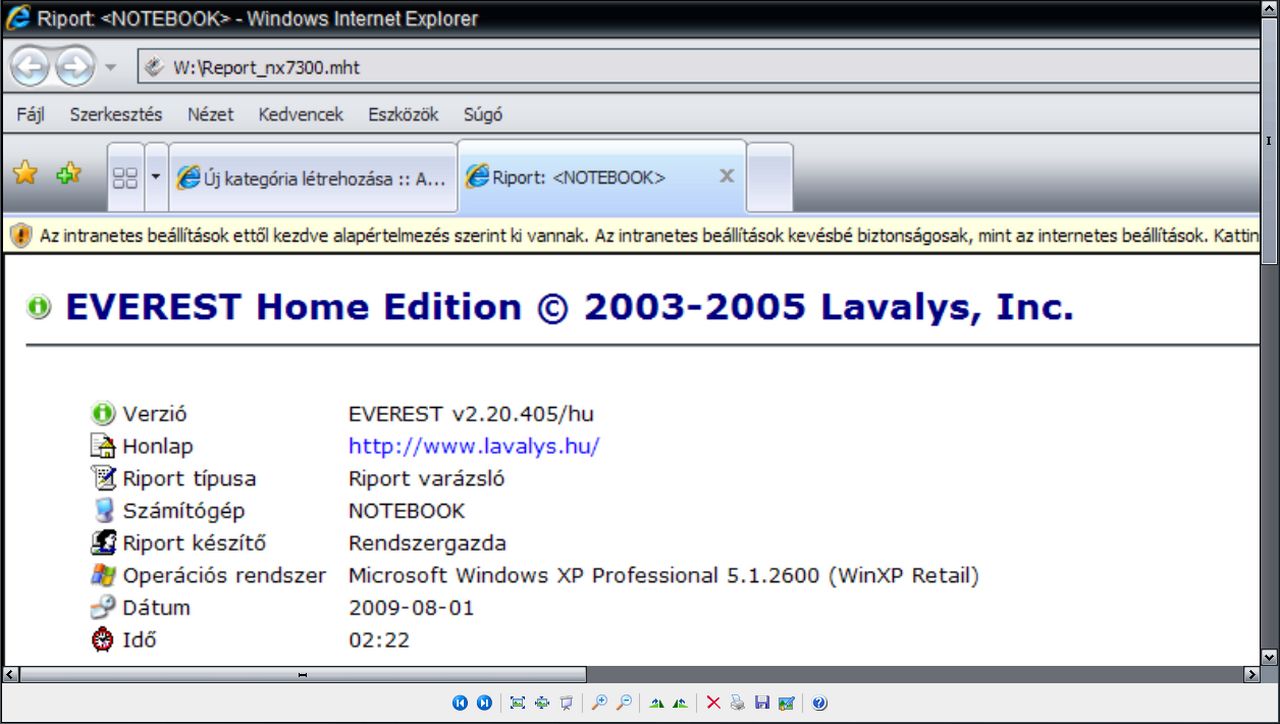This screenshot has width=1280, height=724.
Task: Open the Quick Tabs thumbnail view
Action: pyautogui.click(x=125, y=178)
